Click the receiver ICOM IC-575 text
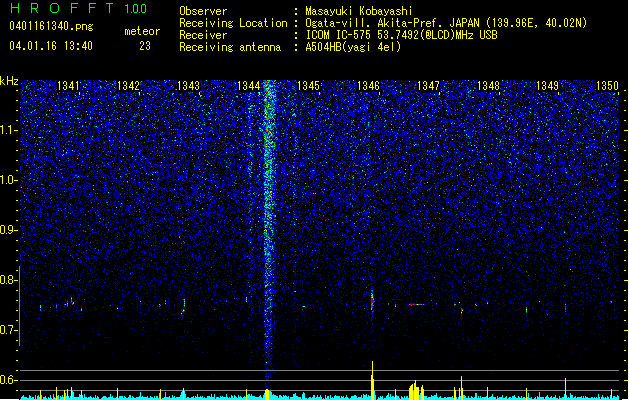Image resolution: width=629 pixels, height=400 pixels. coord(401,35)
